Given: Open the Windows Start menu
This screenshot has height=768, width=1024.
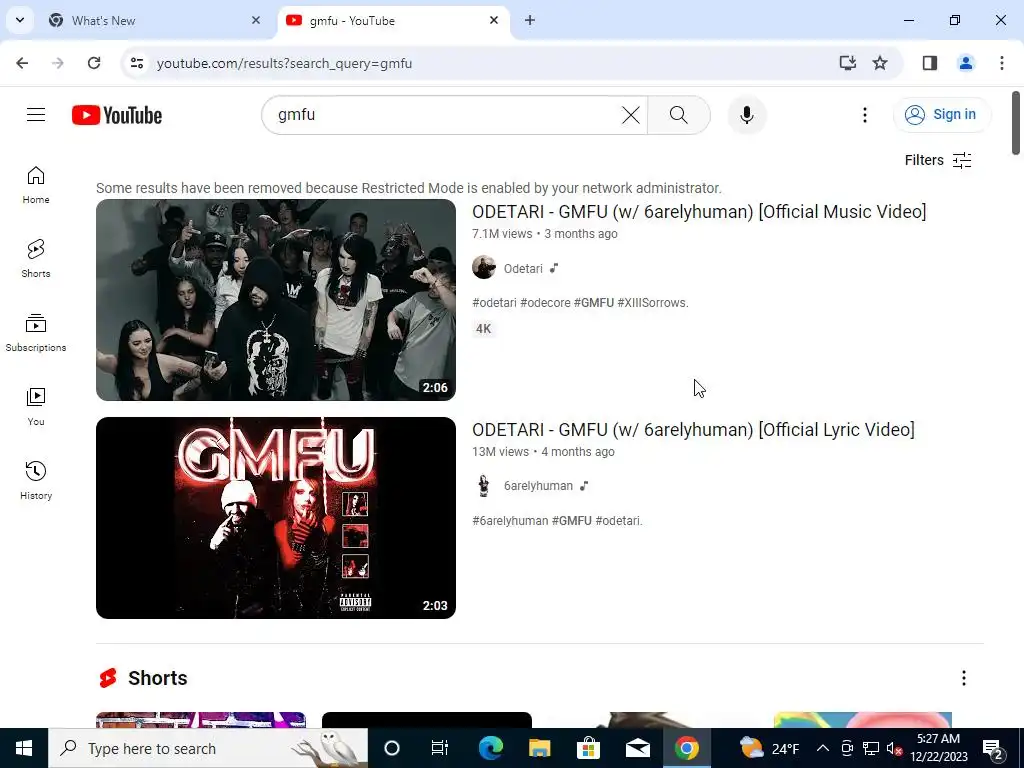Looking at the screenshot, I should [x=24, y=748].
